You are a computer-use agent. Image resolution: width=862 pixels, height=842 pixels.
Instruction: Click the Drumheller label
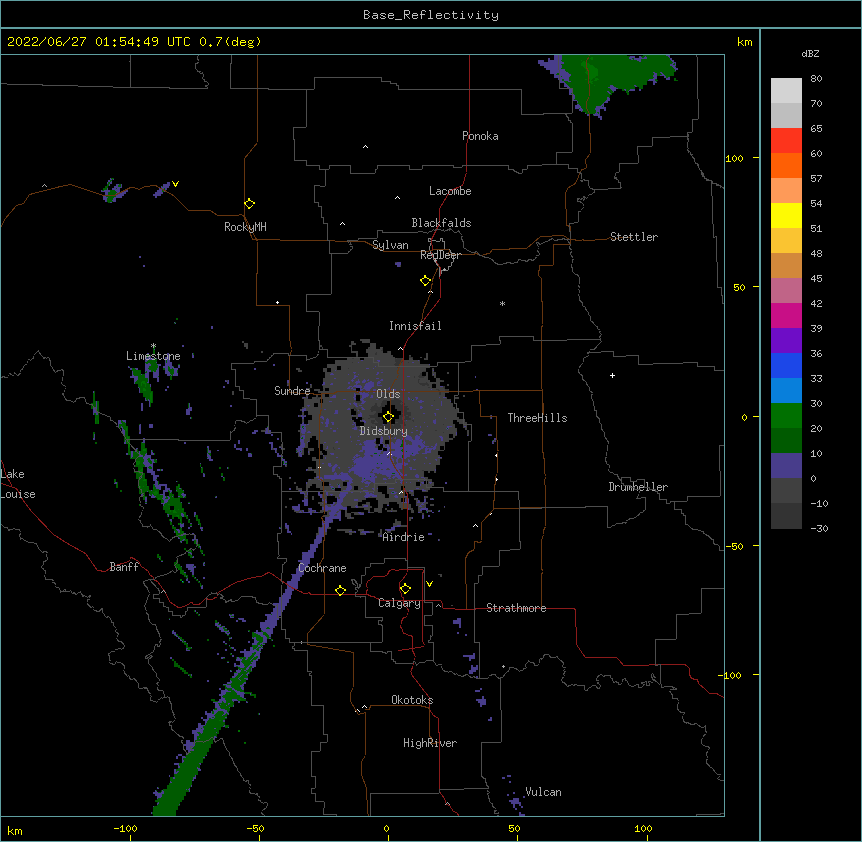tap(638, 487)
